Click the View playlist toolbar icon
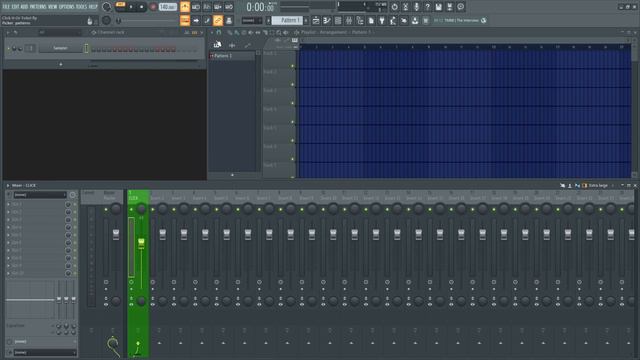 tap(316, 20)
